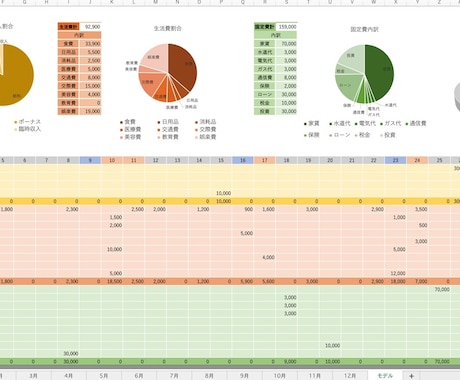This screenshot has height=380, width=460.
Task: Select the 6月 sheet tab
Action: 139,376
